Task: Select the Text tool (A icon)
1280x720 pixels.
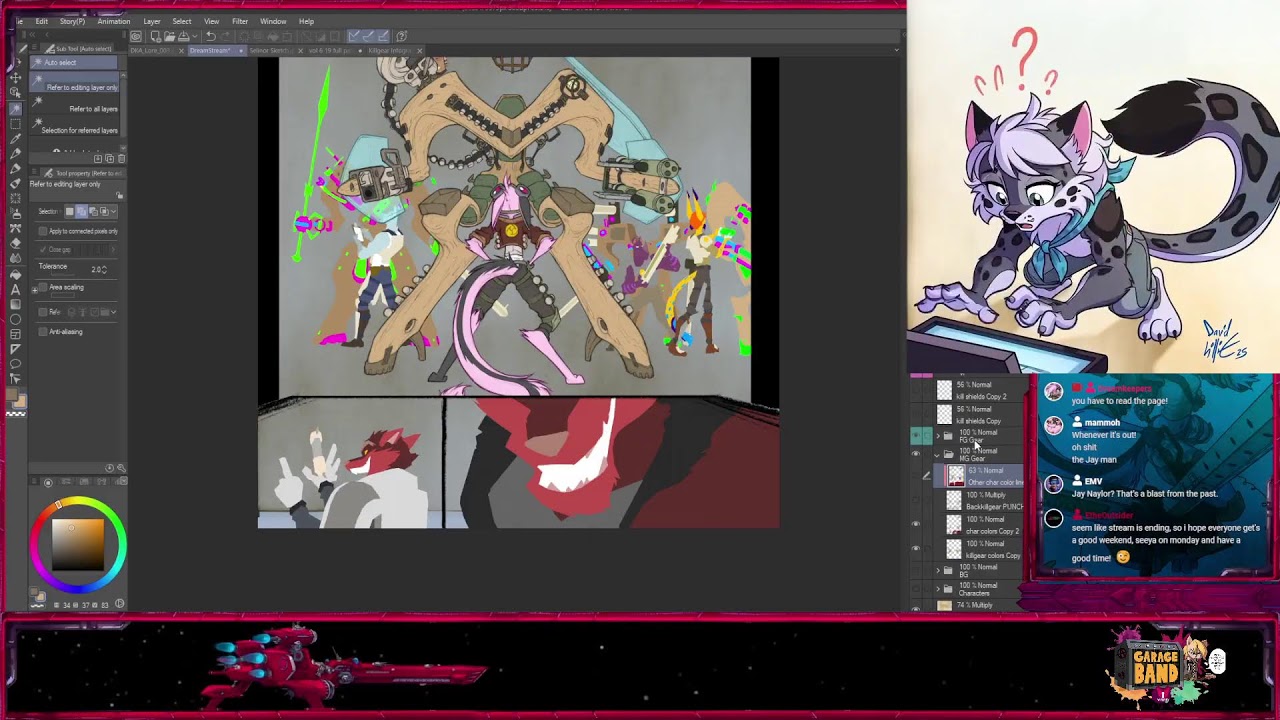Action: coord(16,289)
